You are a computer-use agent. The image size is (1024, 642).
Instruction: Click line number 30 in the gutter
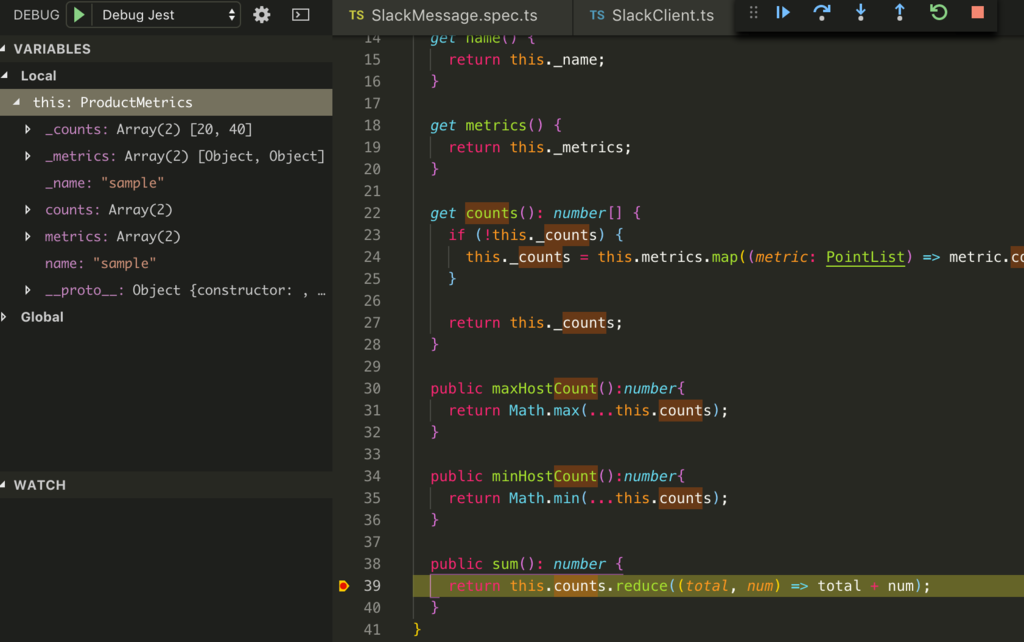click(372, 389)
